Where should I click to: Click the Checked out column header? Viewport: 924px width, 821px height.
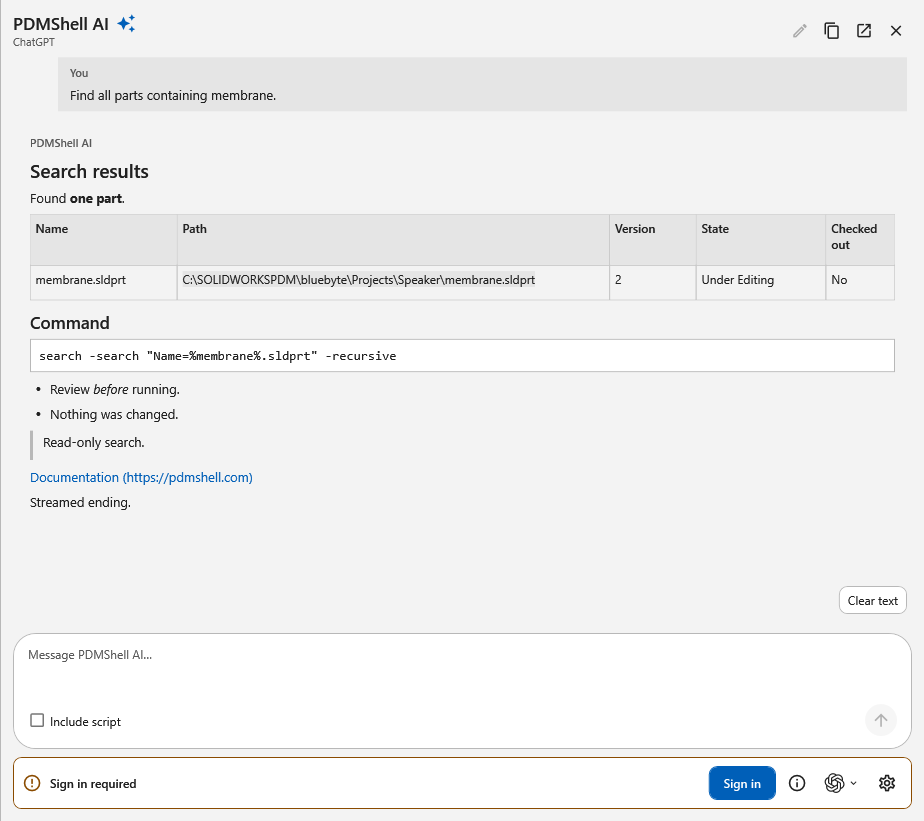click(x=860, y=240)
